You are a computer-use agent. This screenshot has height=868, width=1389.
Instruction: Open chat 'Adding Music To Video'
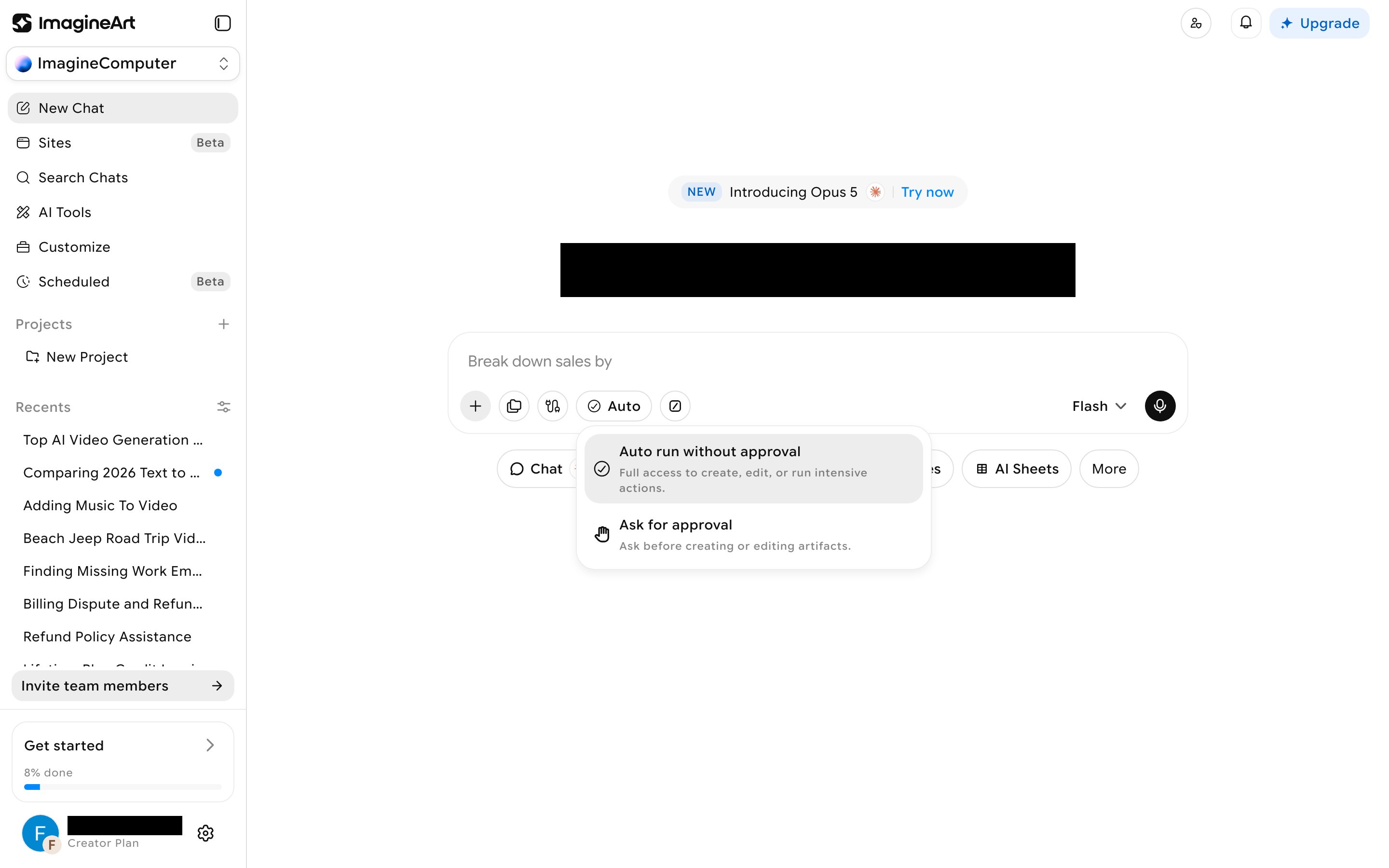click(100, 505)
